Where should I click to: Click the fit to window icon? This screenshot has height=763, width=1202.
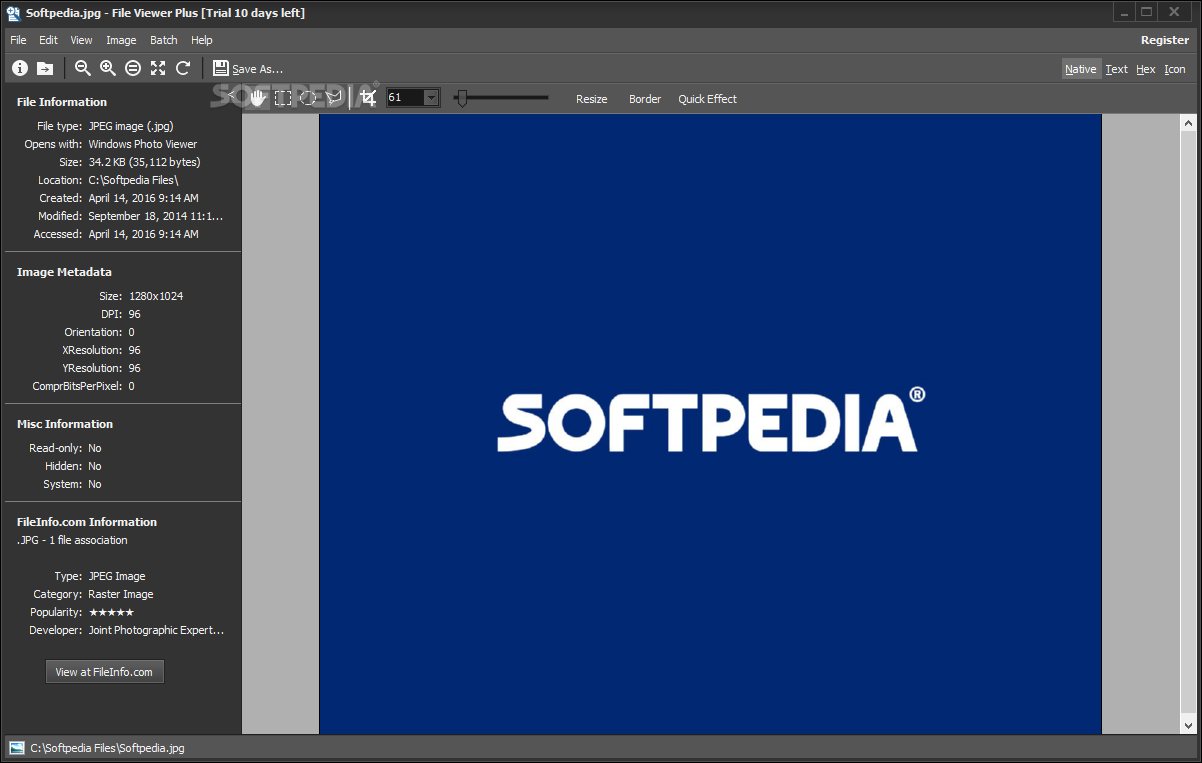click(158, 68)
